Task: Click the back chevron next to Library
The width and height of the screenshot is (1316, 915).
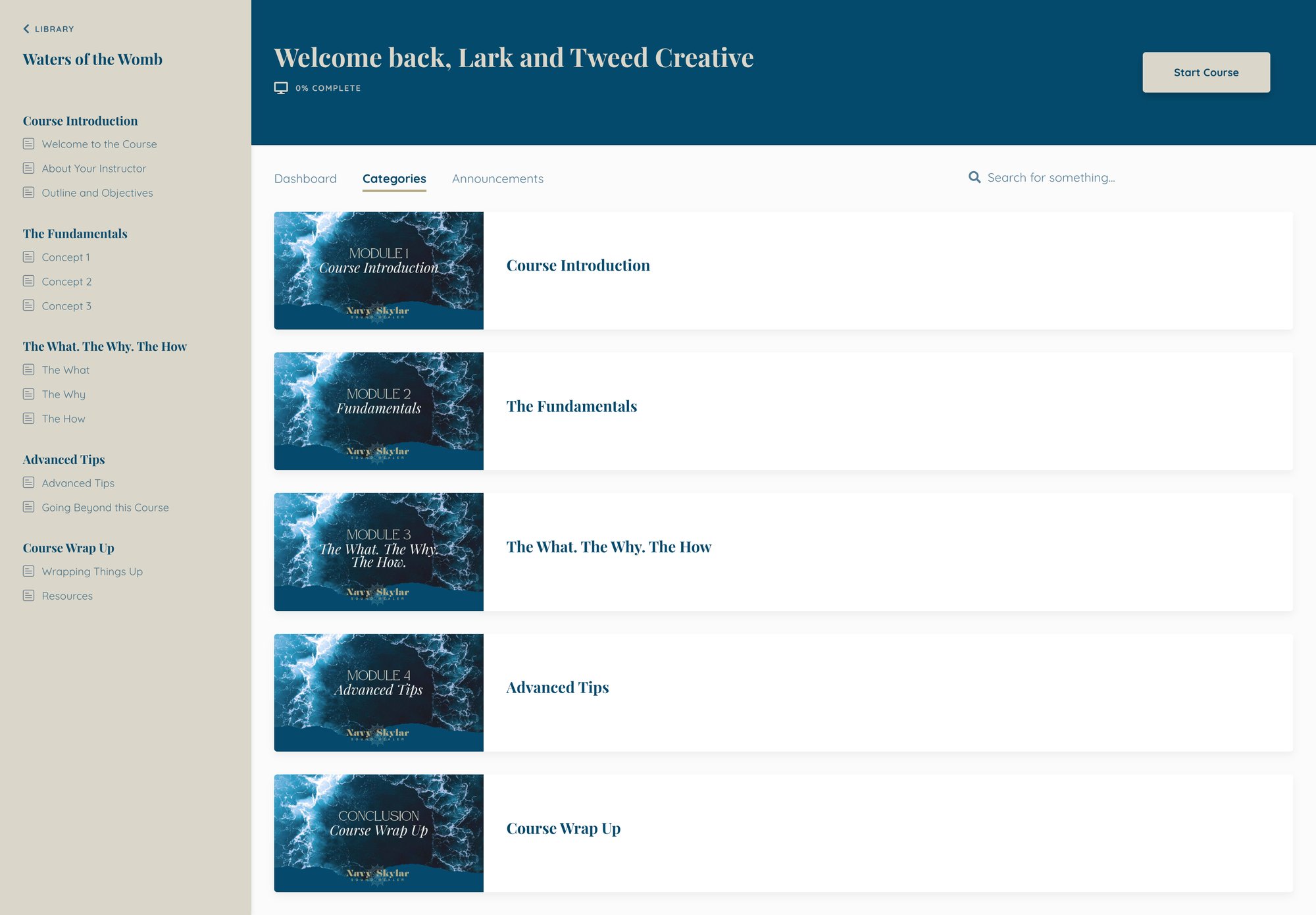Action: click(x=26, y=29)
